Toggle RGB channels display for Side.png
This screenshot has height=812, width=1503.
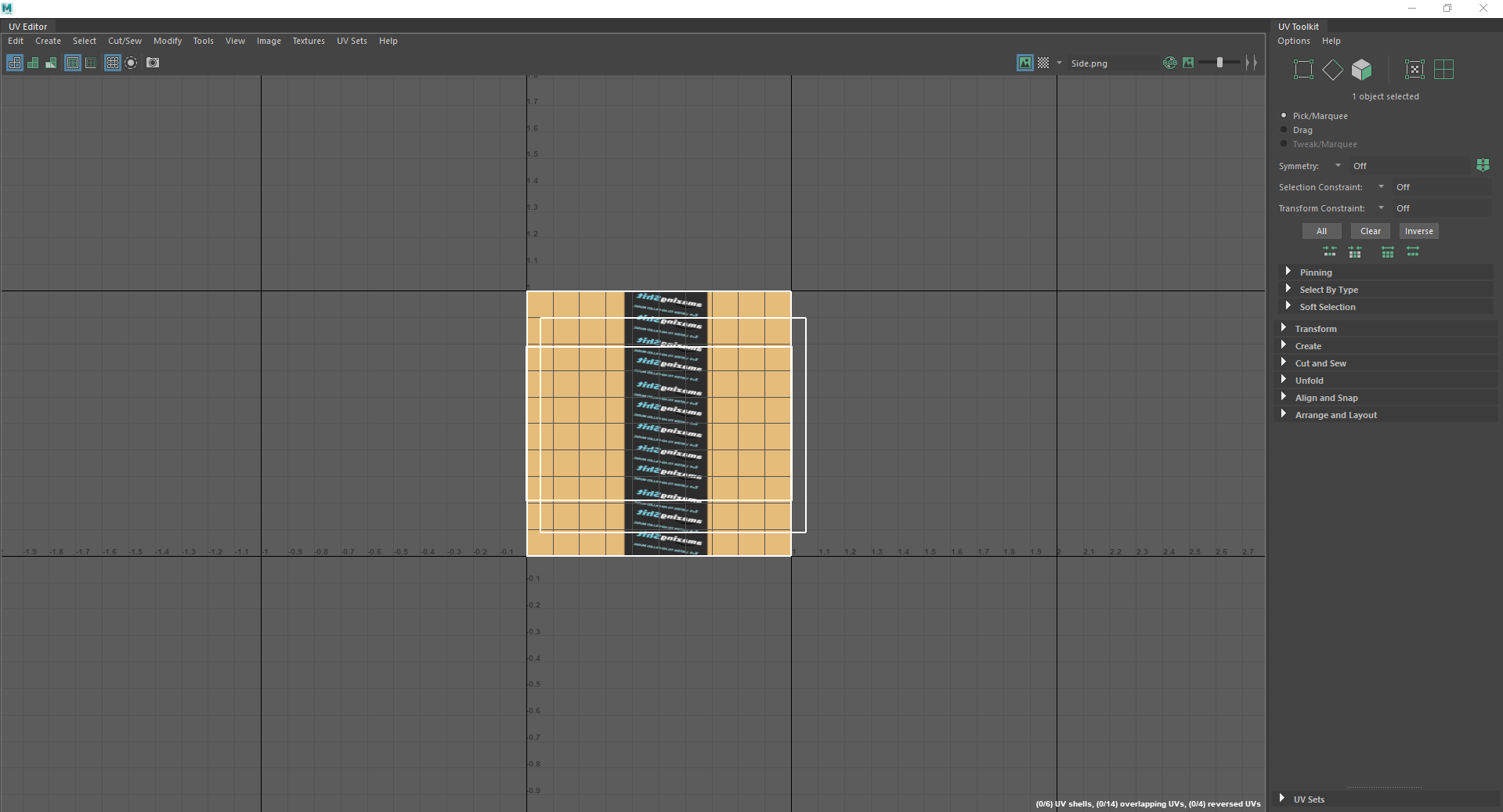1169,63
